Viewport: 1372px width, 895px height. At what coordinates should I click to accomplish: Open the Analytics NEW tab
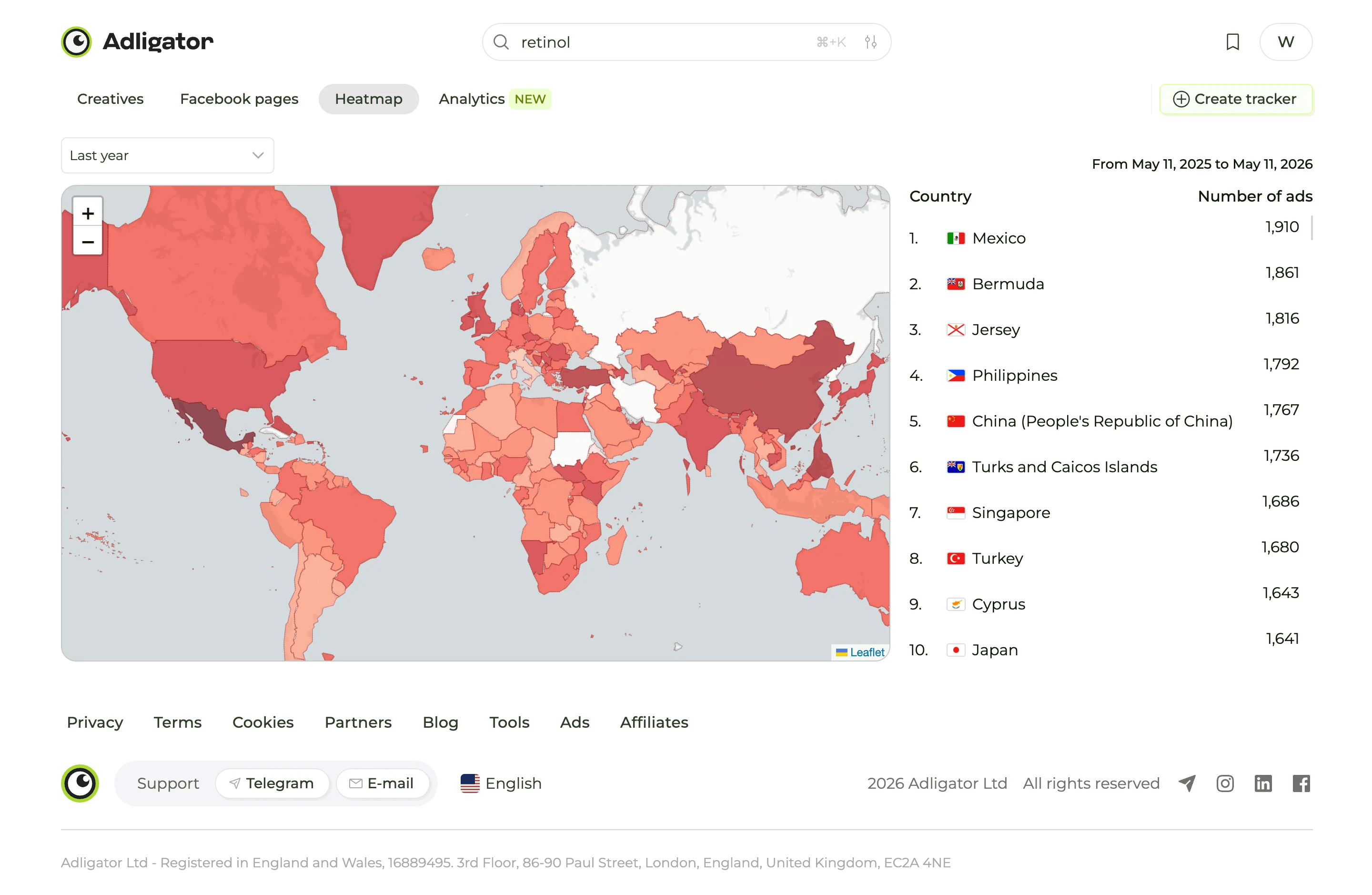[x=494, y=99]
